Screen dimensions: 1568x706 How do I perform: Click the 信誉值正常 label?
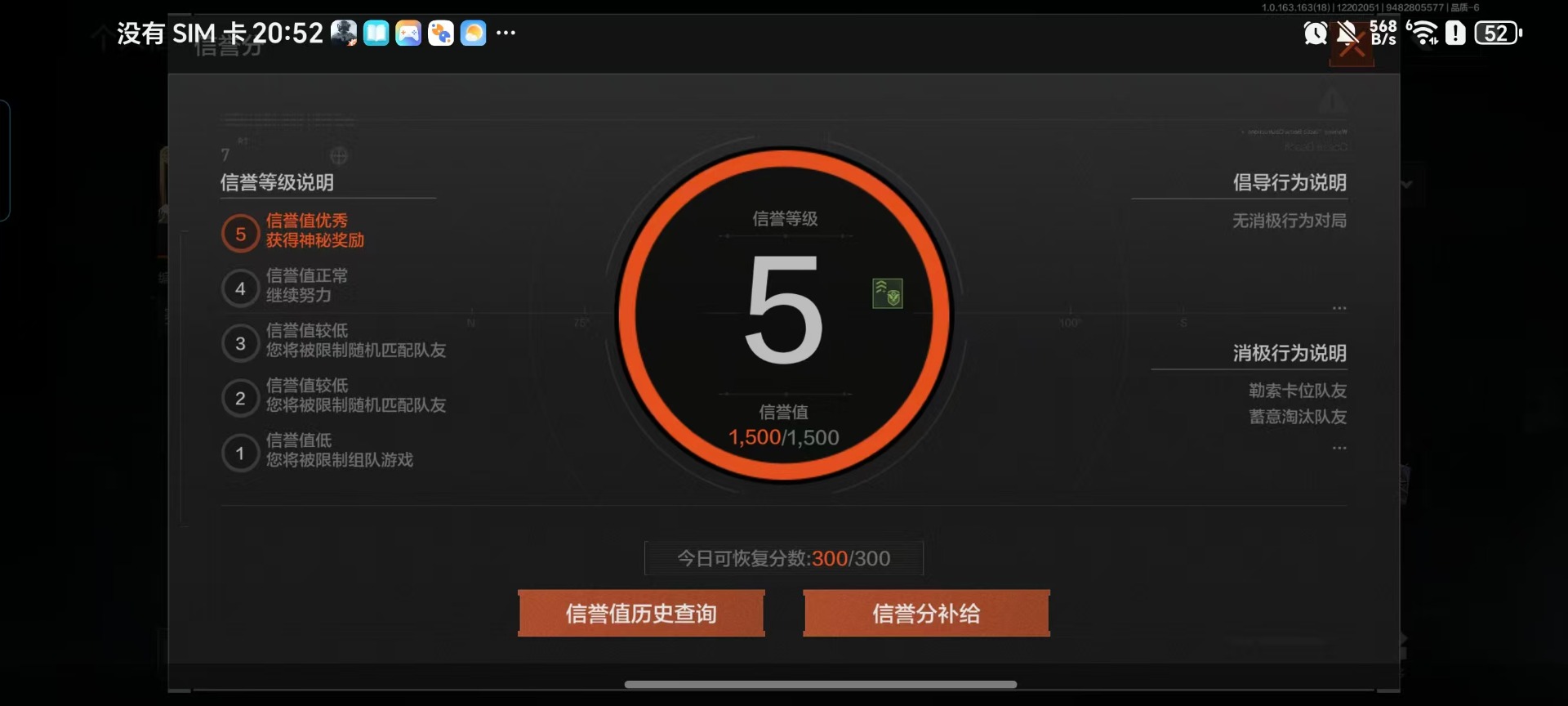pos(307,275)
